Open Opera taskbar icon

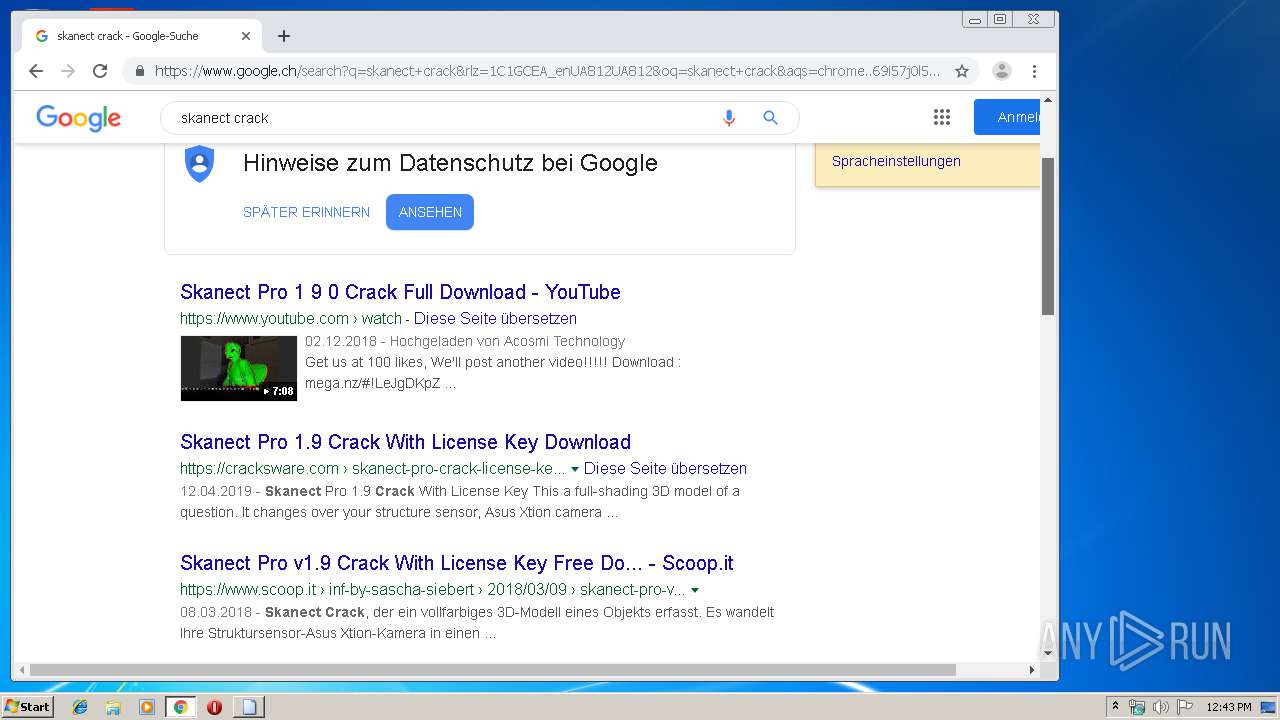tap(214, 707)
